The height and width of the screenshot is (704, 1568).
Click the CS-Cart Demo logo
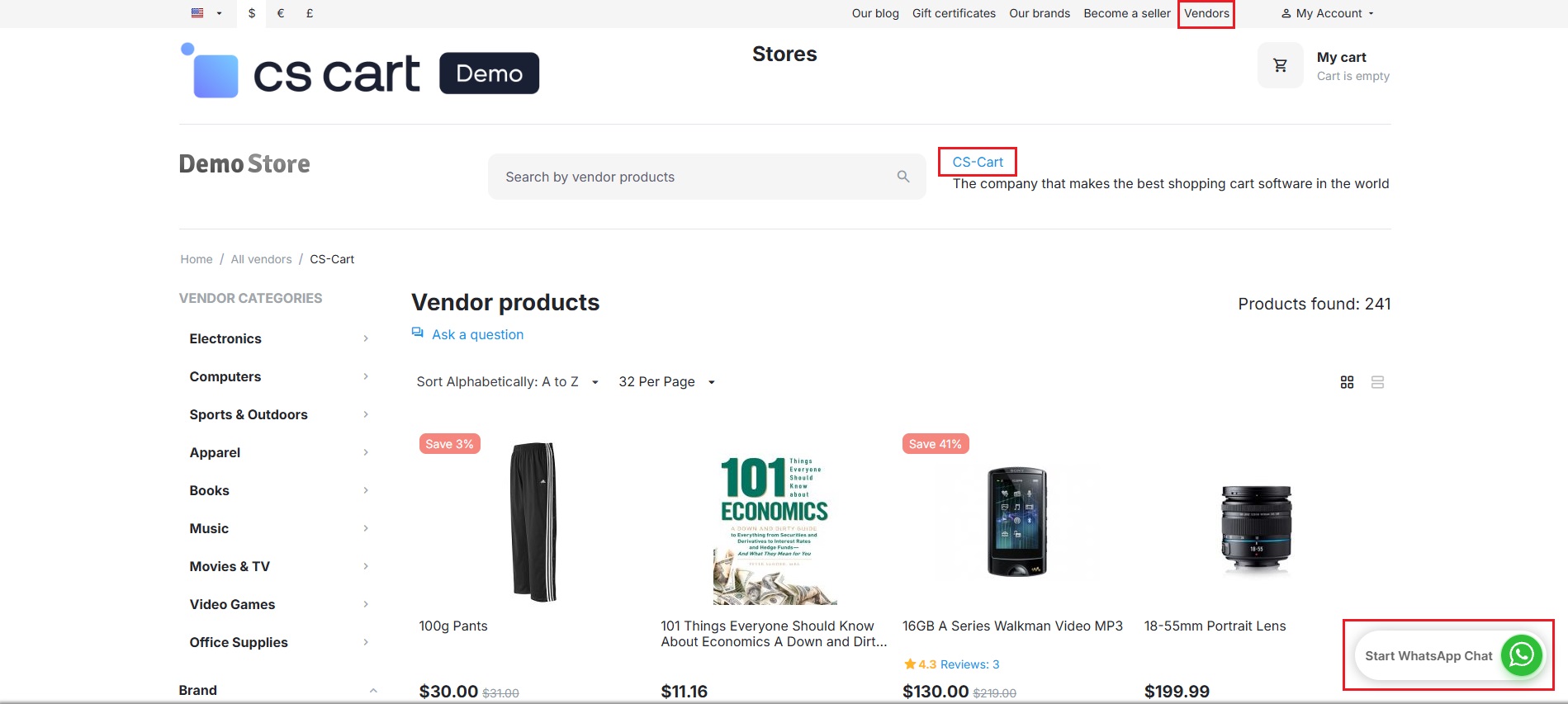(x=359, y=73)
